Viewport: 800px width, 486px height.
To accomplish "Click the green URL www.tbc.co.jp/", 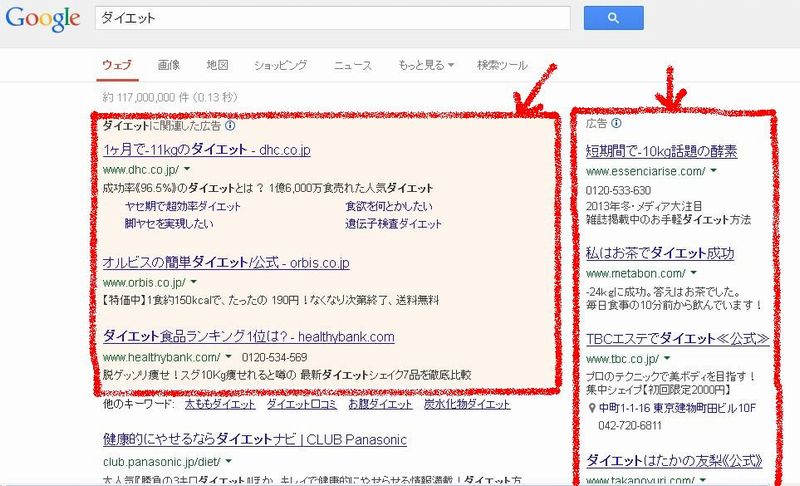I will click(x=622, y=359).
